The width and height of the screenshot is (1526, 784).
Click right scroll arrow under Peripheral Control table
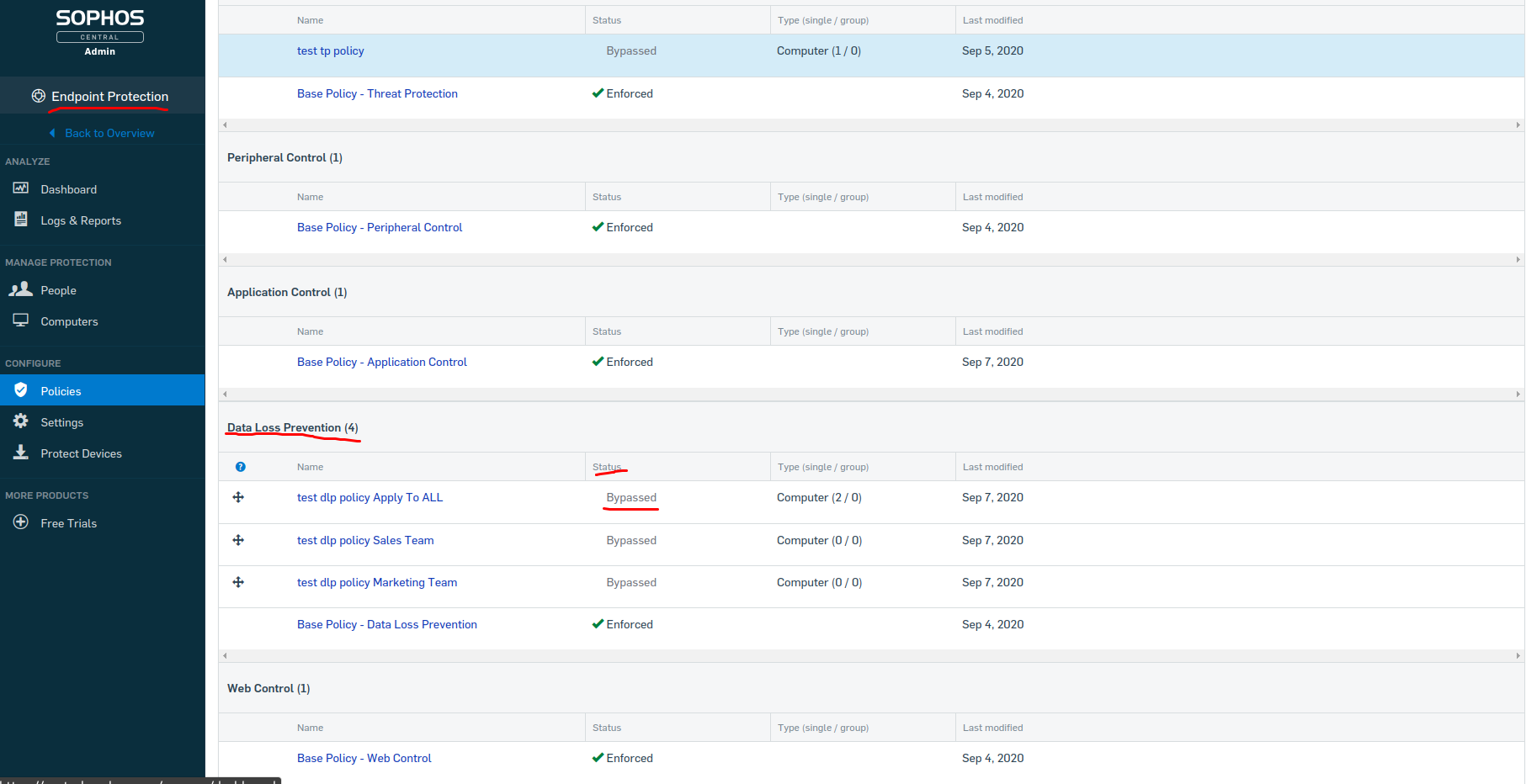tap(1518, 259)
